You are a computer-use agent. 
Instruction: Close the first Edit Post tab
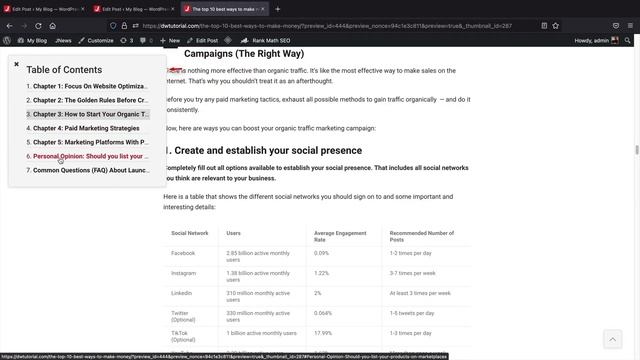coord(83,9)
